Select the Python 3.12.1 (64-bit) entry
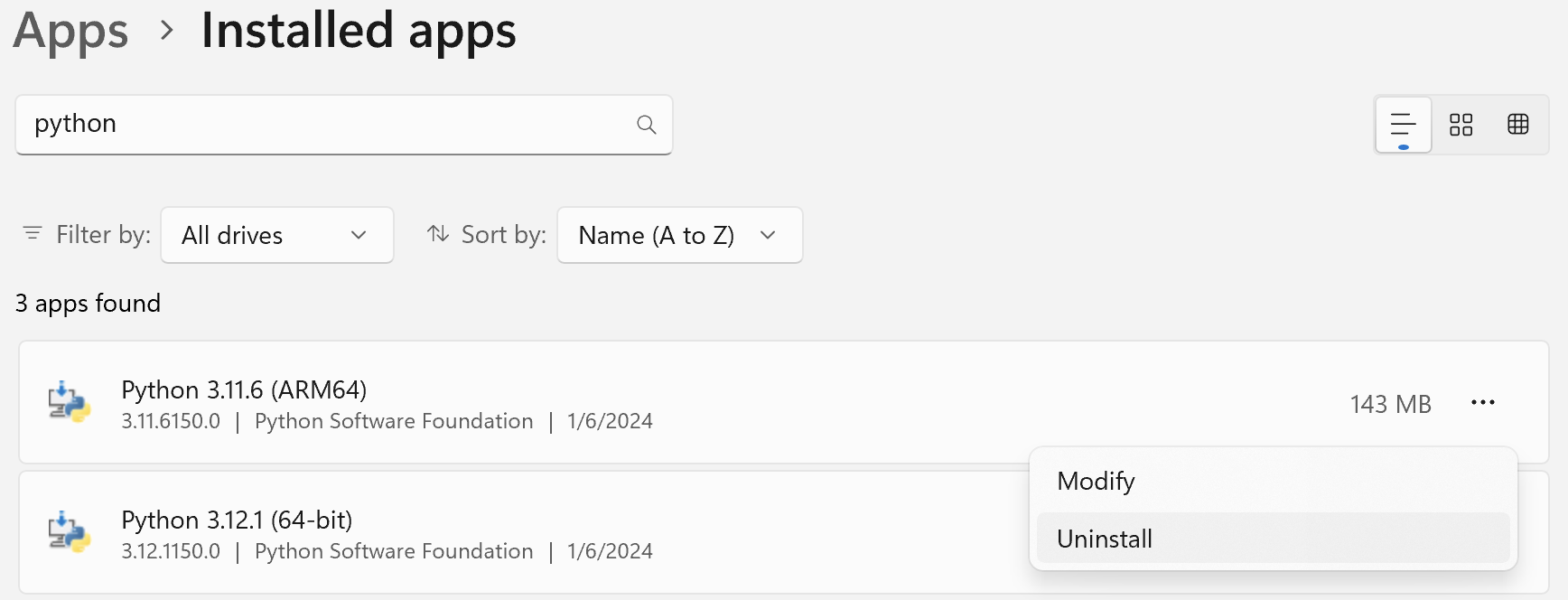Screen dimensions: 1568x600 tap(237, 520)
